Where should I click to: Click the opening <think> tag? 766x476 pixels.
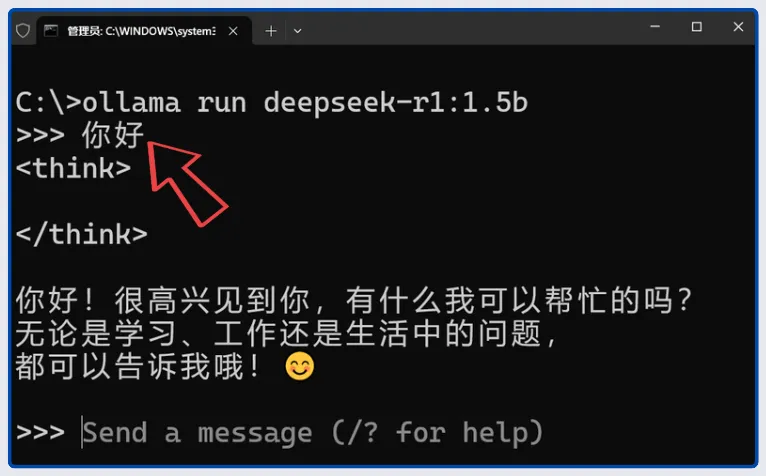pos(73,169)
